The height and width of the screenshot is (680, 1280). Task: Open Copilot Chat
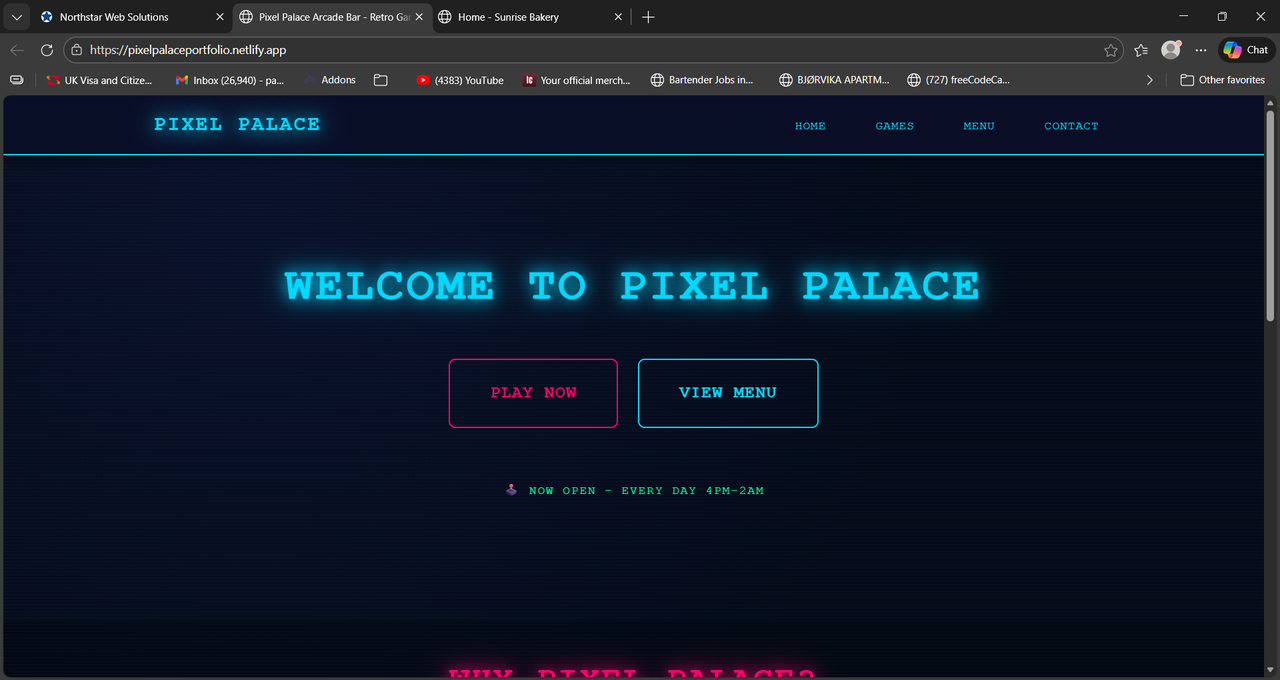1246,50
